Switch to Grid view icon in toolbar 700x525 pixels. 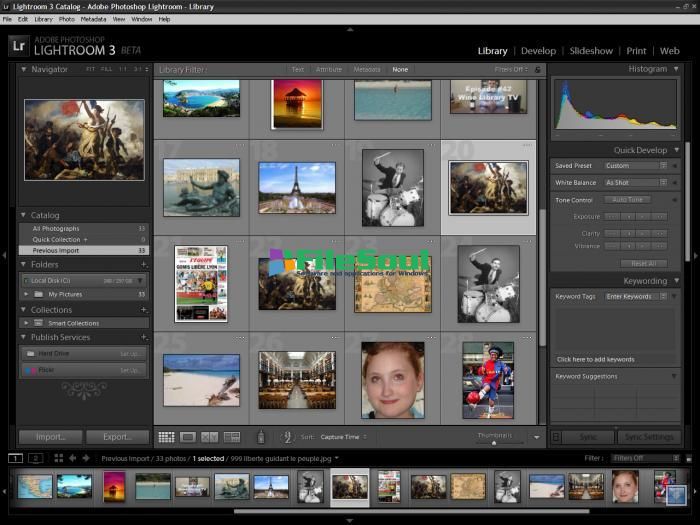click(x=166, y=437)
